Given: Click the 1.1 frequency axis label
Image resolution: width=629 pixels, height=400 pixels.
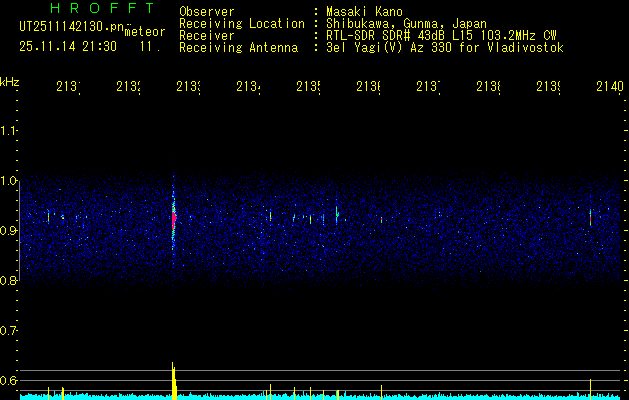Looking at the screenshot, I should click(8, 130).
